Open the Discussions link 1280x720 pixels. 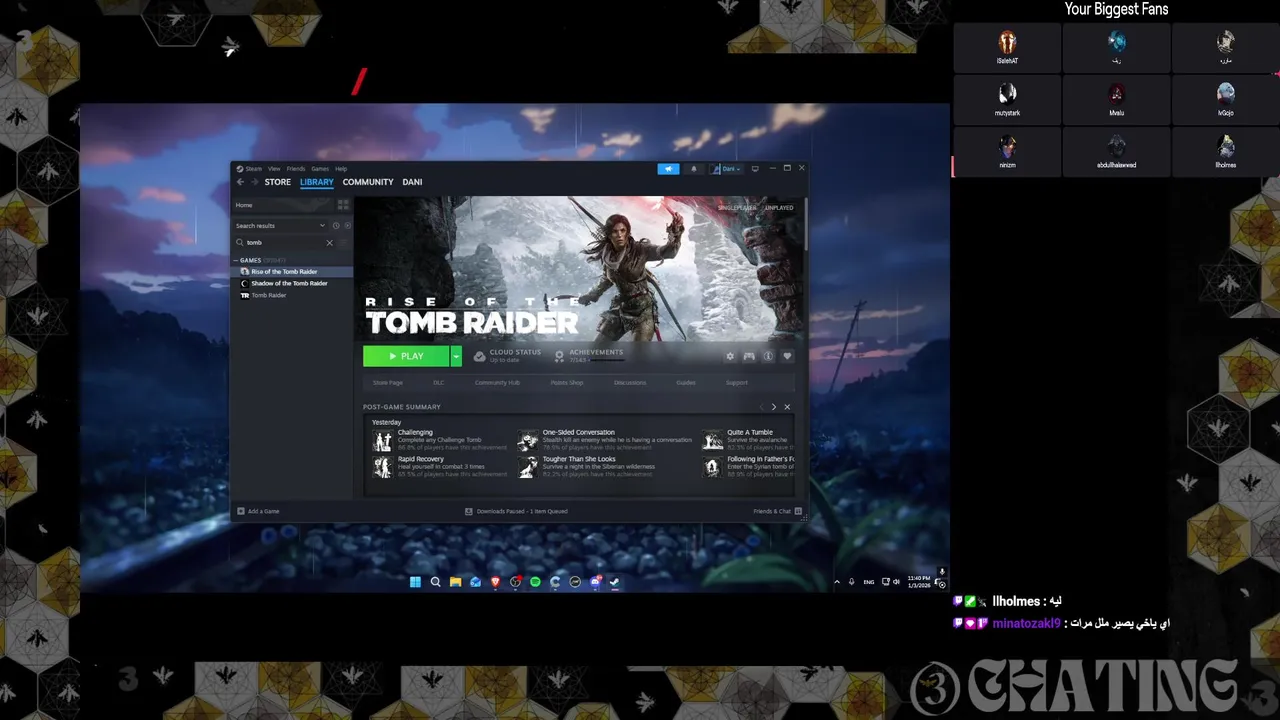coord(630,383)
